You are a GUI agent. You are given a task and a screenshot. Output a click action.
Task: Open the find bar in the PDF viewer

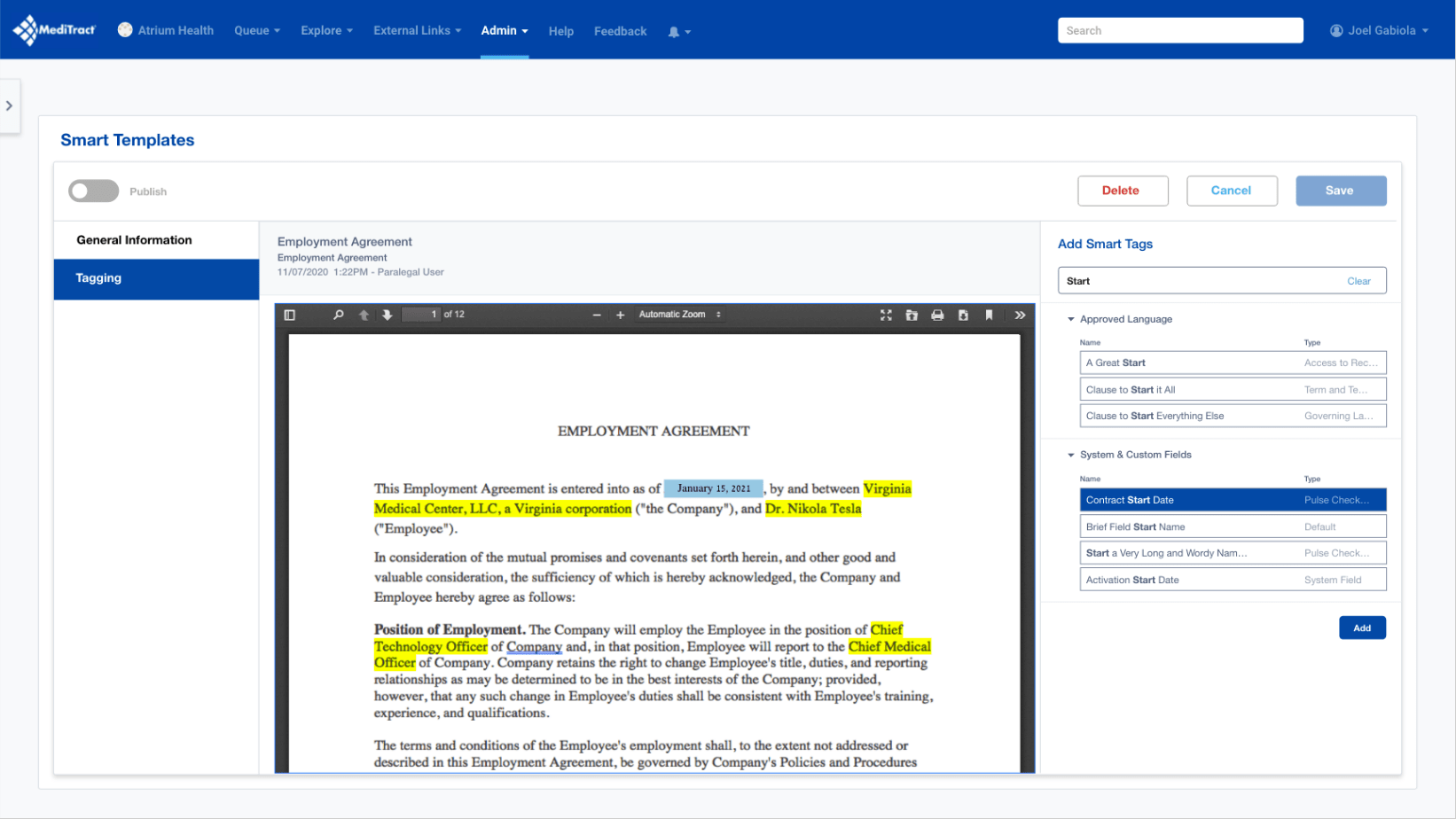338,315
